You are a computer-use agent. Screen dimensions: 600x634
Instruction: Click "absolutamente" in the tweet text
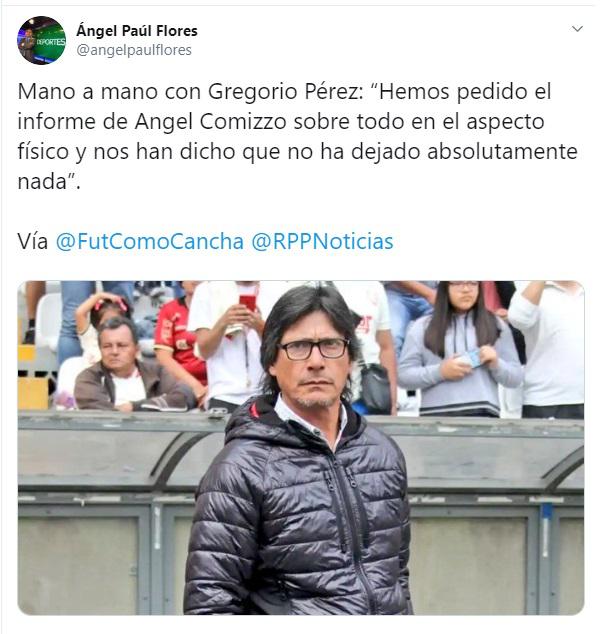click(502, 151)
